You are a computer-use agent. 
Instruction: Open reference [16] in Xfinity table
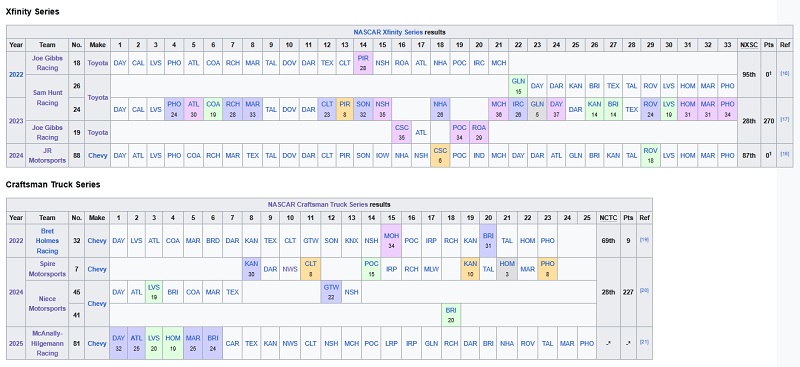click(x=785, y=74)
